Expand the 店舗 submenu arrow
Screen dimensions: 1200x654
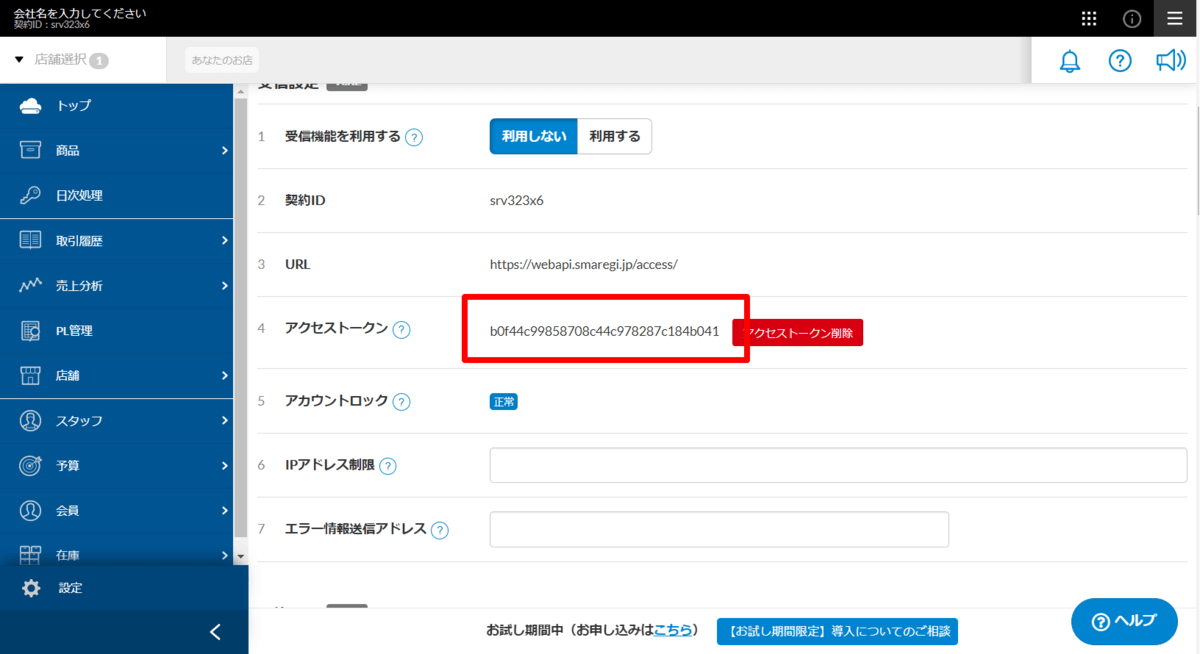click(225, 375)
